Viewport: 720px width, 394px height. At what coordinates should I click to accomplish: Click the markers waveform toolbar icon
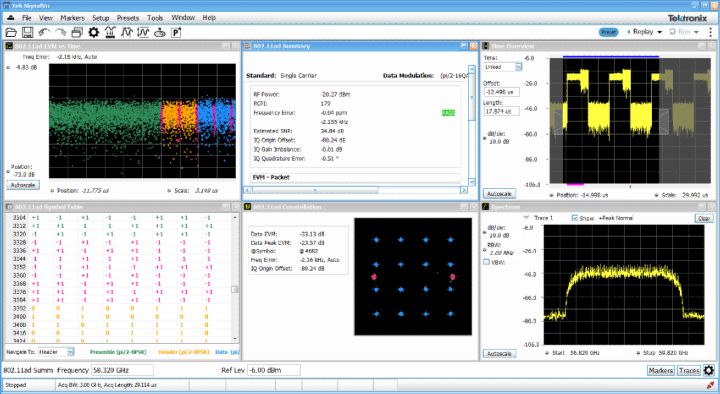point(127,33)
